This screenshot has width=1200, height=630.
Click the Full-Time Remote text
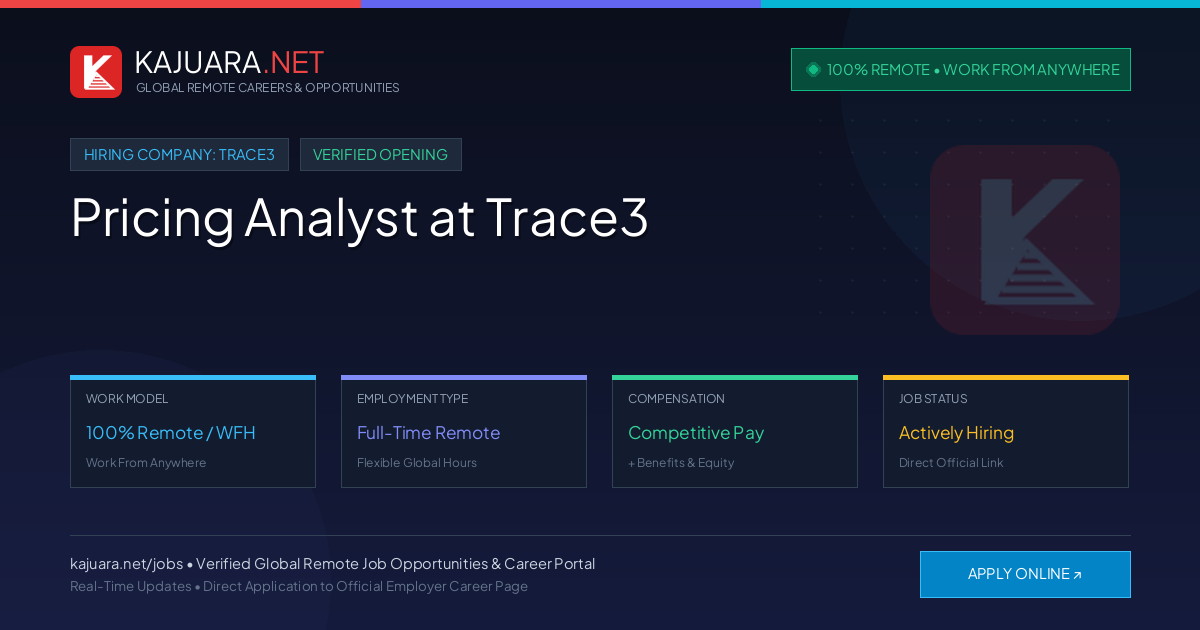428,433
